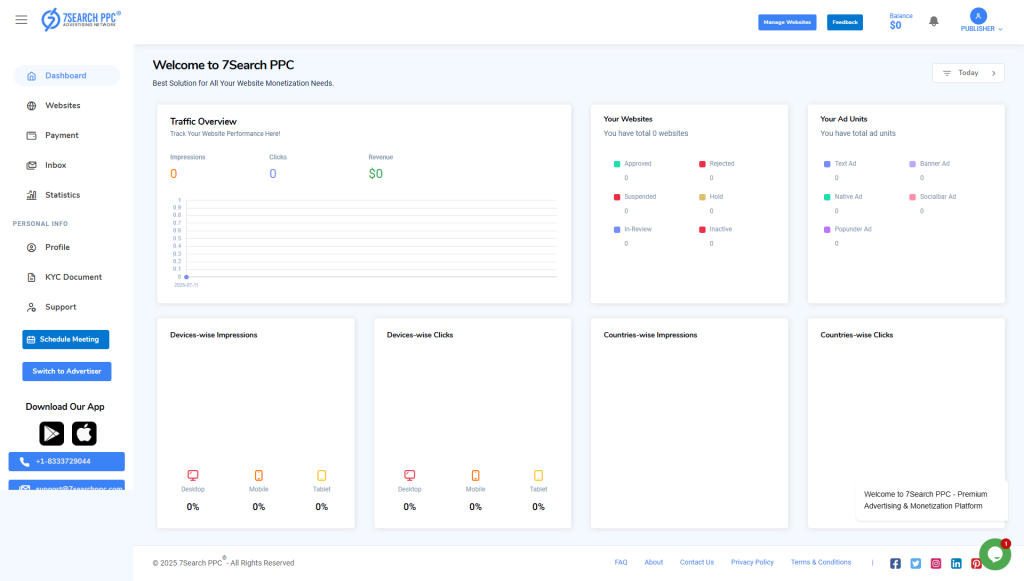1024x581 pixels.
Task: Open the Twitter footer icon
Action: pyautogui.click(x=916, y=563)
